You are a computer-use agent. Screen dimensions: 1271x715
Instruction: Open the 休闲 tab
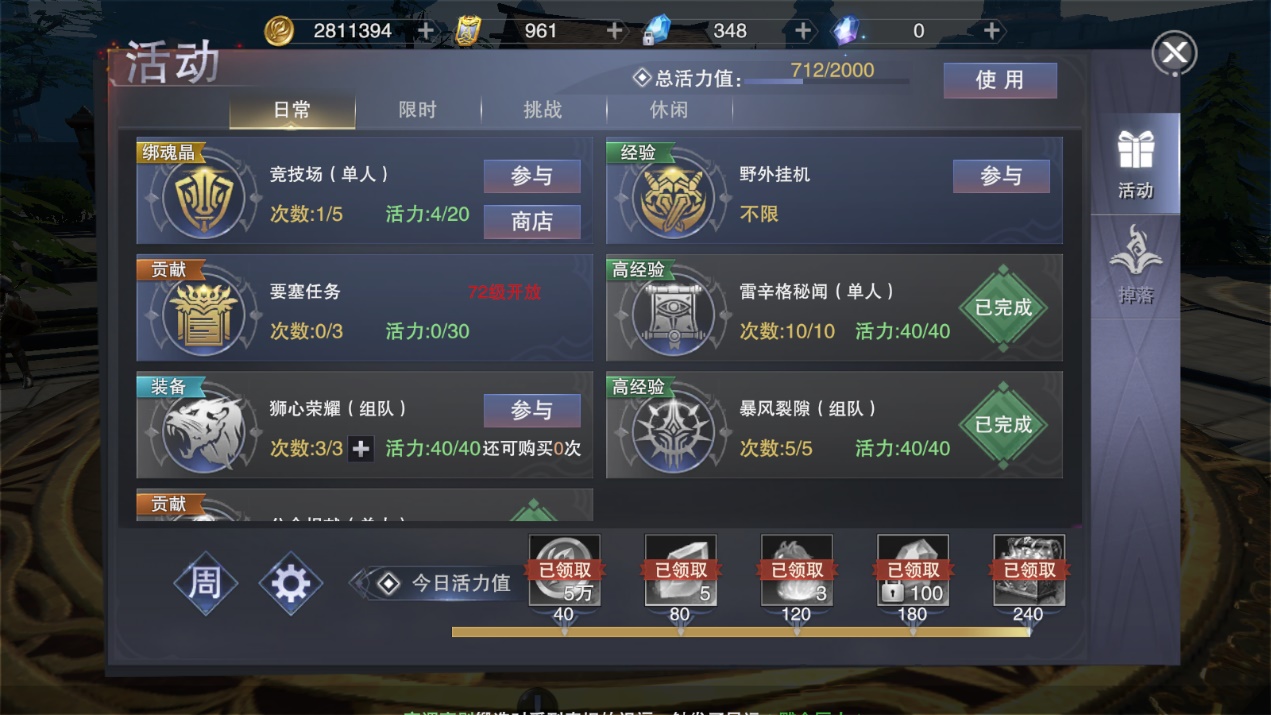669,110
